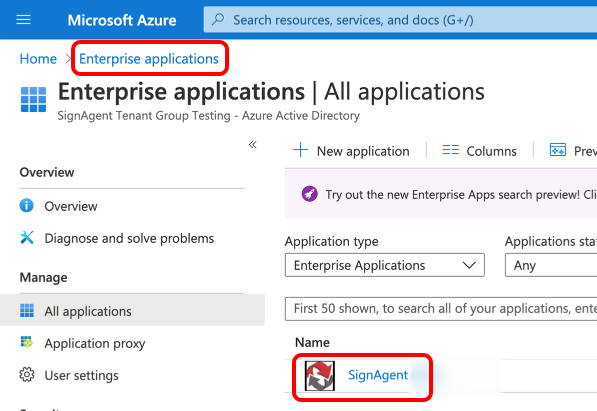597x411 pixels.
Task: Open the Application type dropdown
Action: [385, 265]
